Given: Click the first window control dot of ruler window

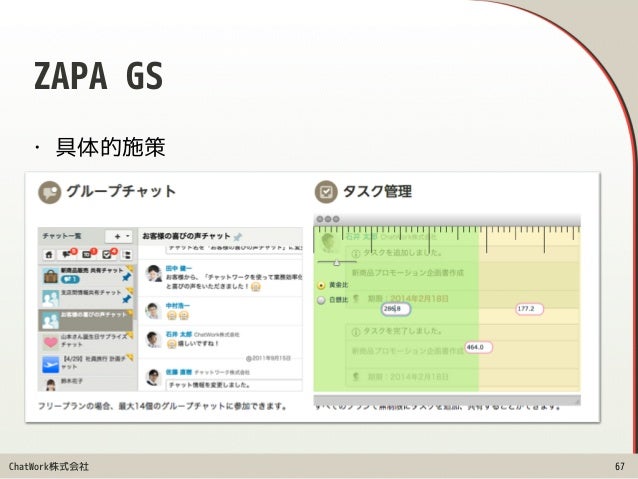Looking at the screenshot, I should coord(320,219).
